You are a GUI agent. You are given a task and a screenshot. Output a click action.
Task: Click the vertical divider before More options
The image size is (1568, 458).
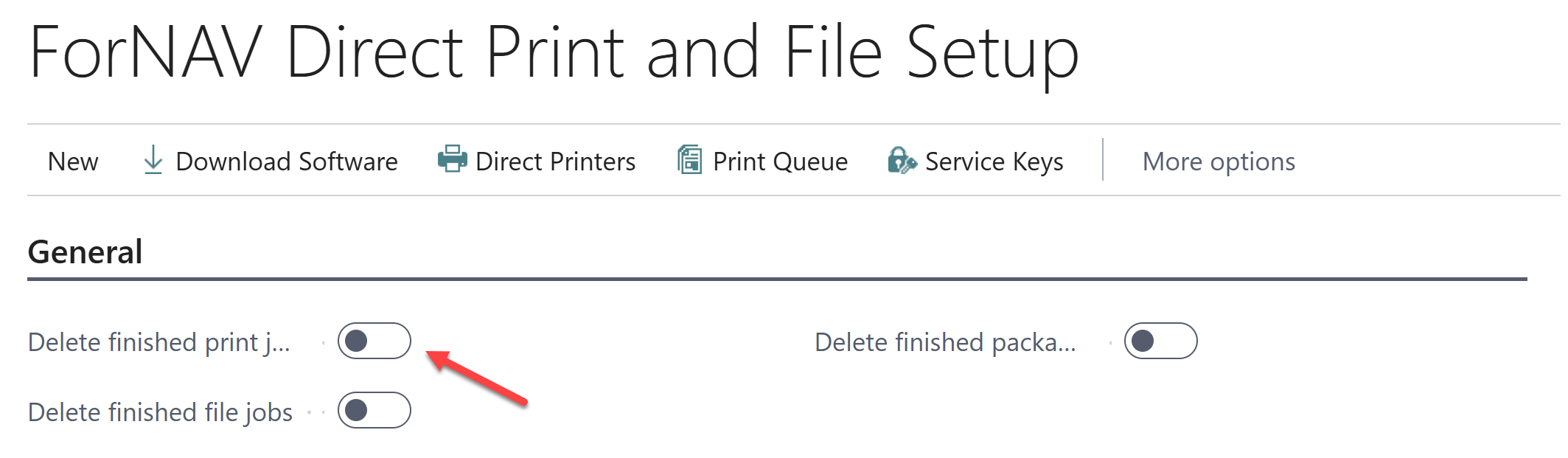click(x=1103, y=159)
